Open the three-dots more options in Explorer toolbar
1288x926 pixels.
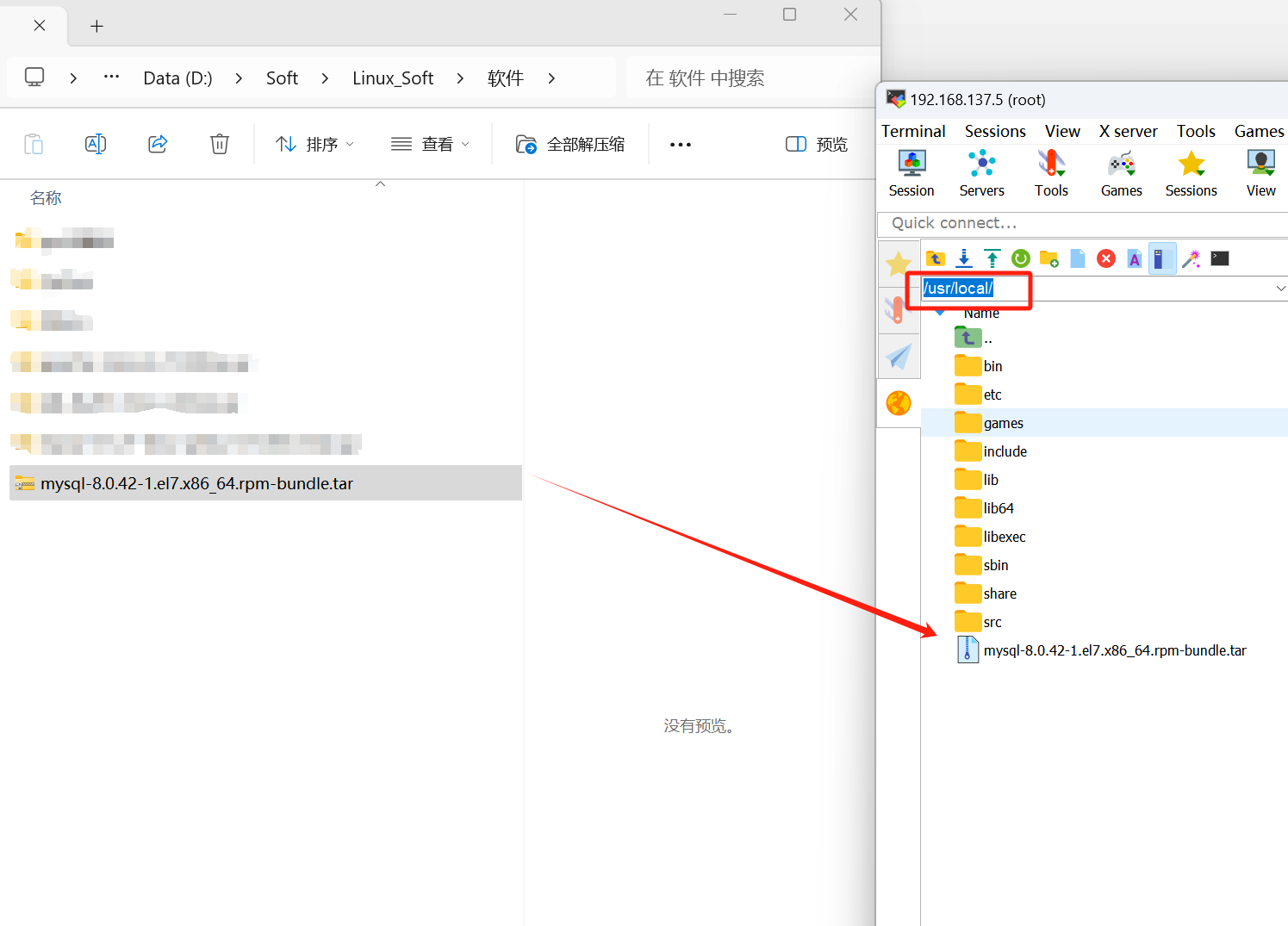(681, 144)
